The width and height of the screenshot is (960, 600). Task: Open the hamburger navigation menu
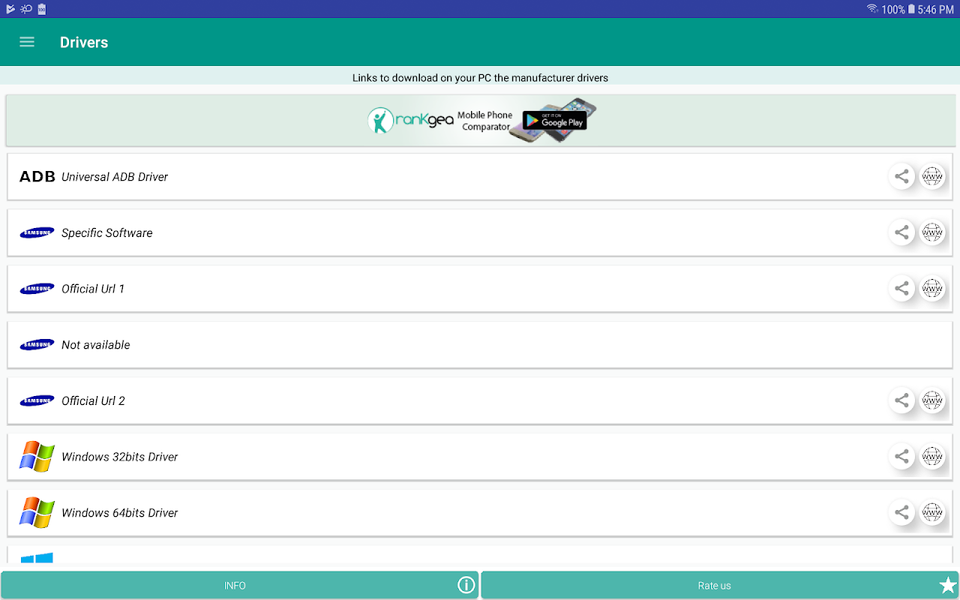27,42
